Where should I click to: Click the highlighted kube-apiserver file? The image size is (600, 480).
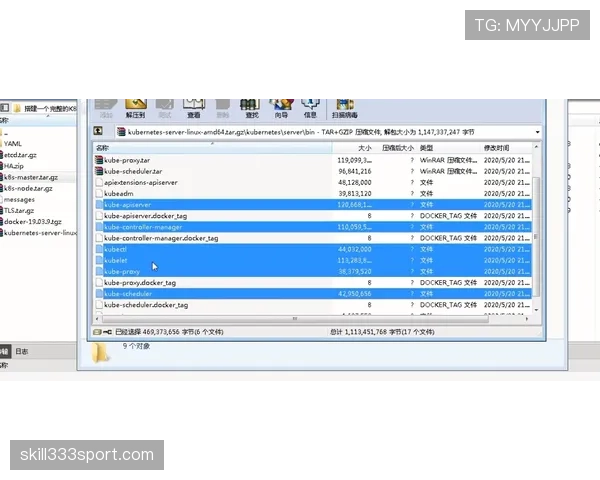click(x=313, y=204)
